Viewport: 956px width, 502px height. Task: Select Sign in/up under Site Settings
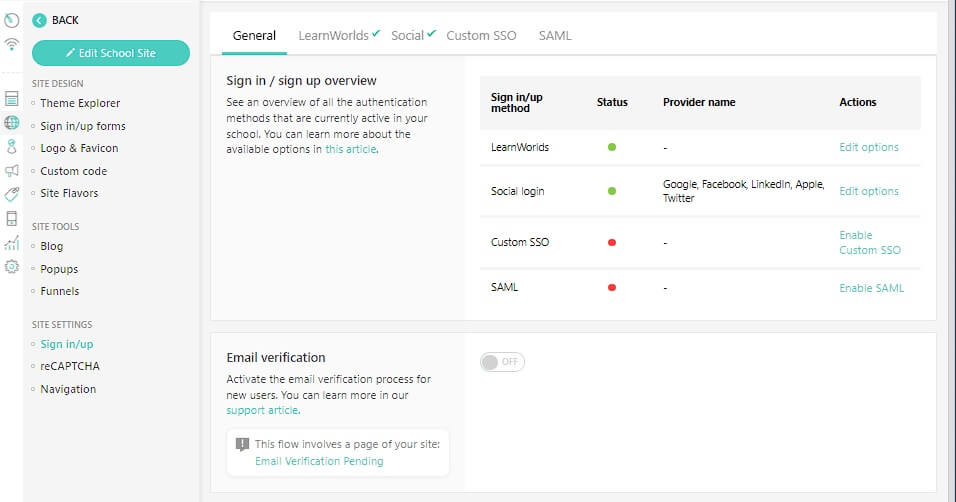pos(66,344)
